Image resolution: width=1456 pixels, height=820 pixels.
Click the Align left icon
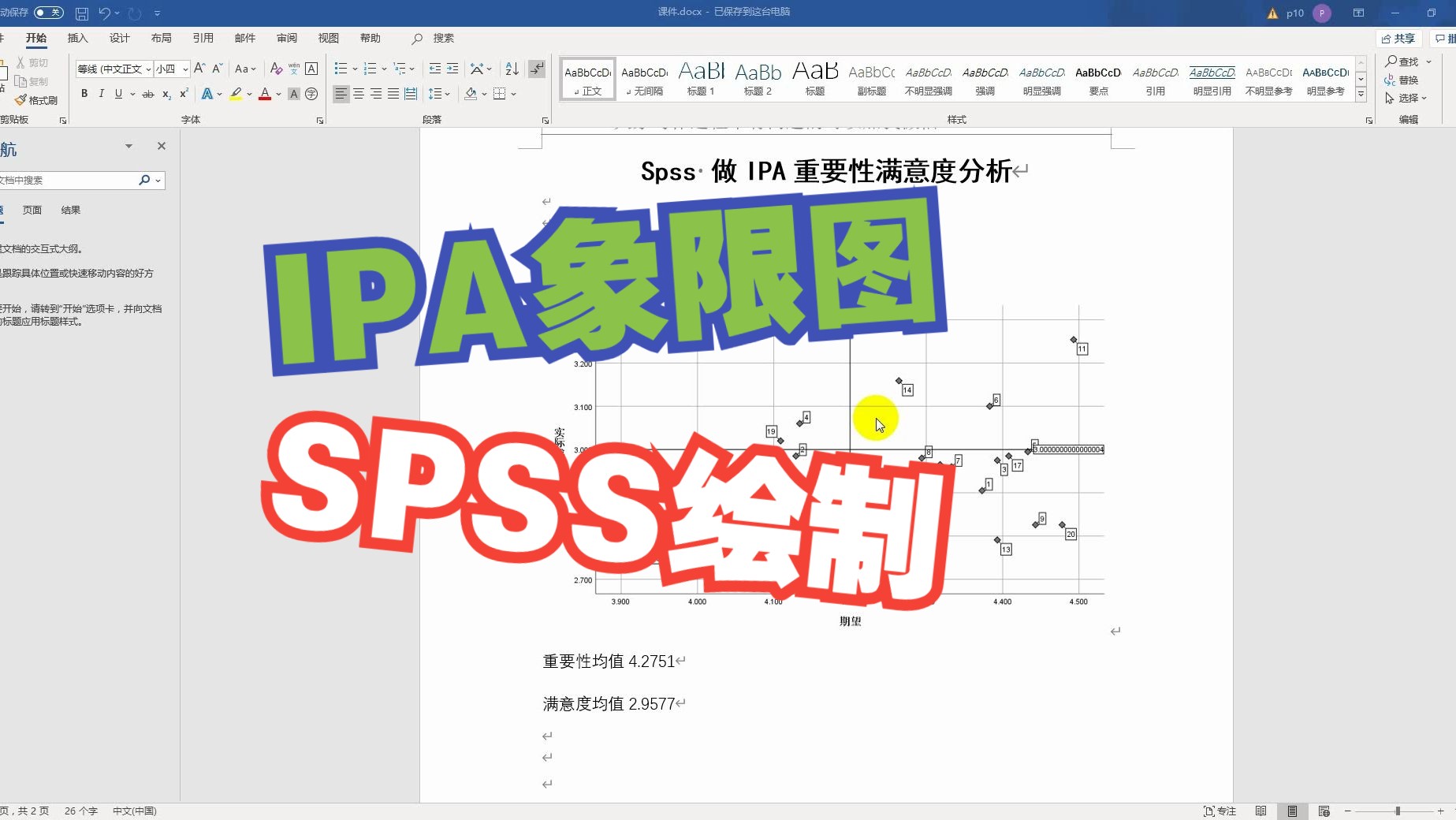pyautogui.click(x=341, y=94)
